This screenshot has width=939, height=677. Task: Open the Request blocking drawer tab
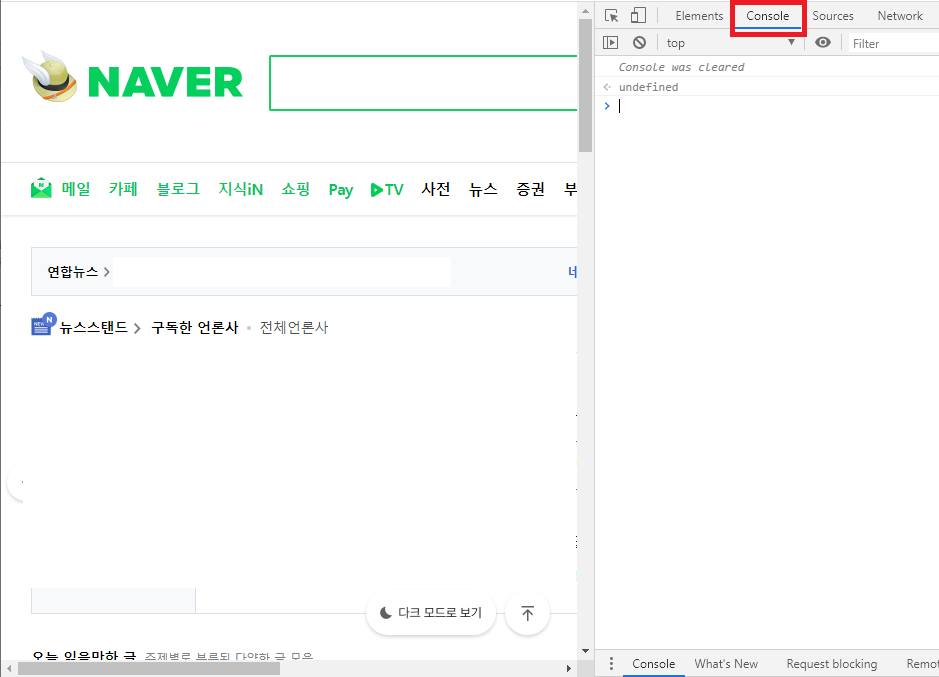[831, 664]
